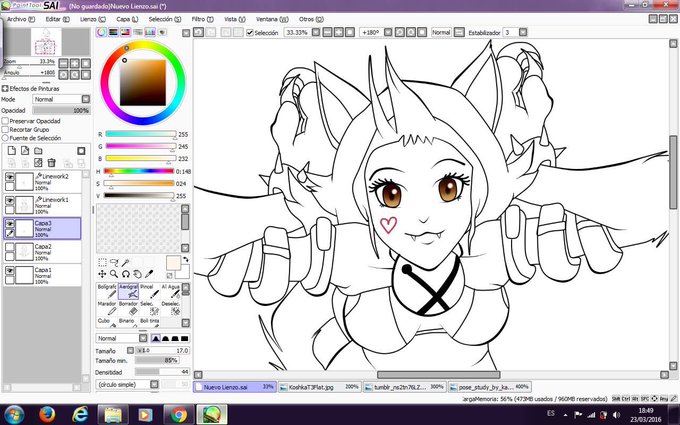This screenshot has width=680, height=425.
Task: Open the Ventana menu
Action: [x=272, y=19]
